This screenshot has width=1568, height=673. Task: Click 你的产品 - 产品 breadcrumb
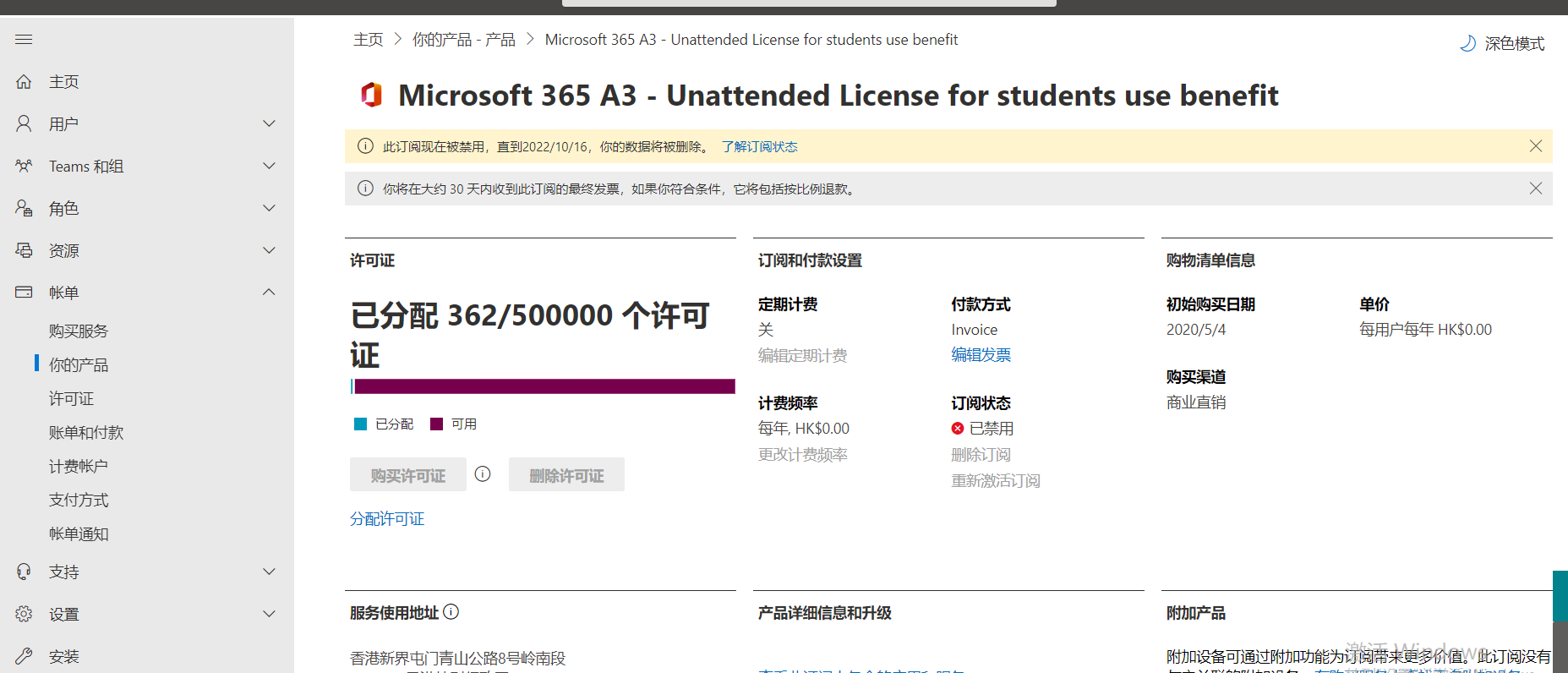(x=463, y=40)
